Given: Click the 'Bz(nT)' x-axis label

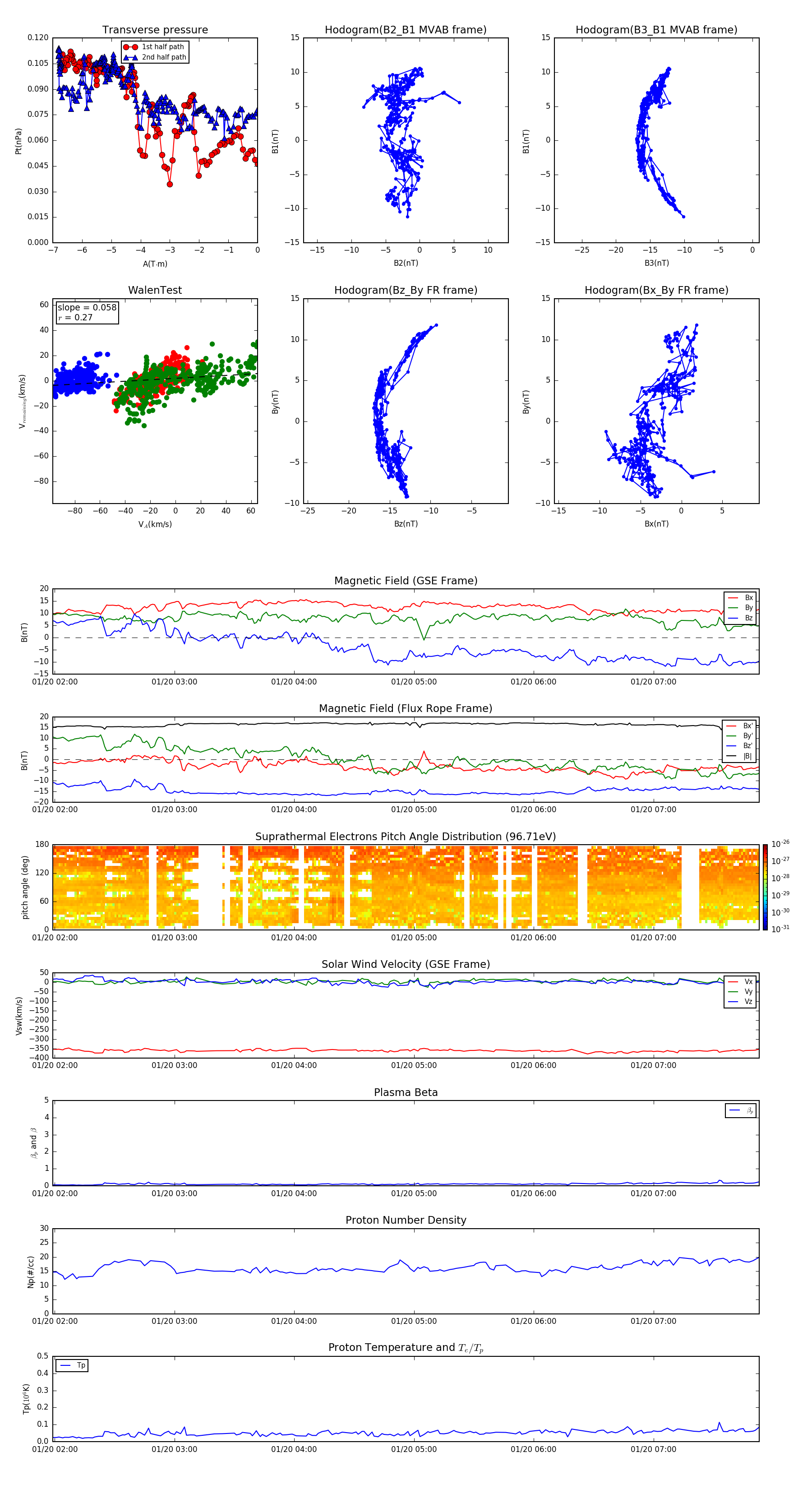Looking at the screenshot, I should 406,524.
